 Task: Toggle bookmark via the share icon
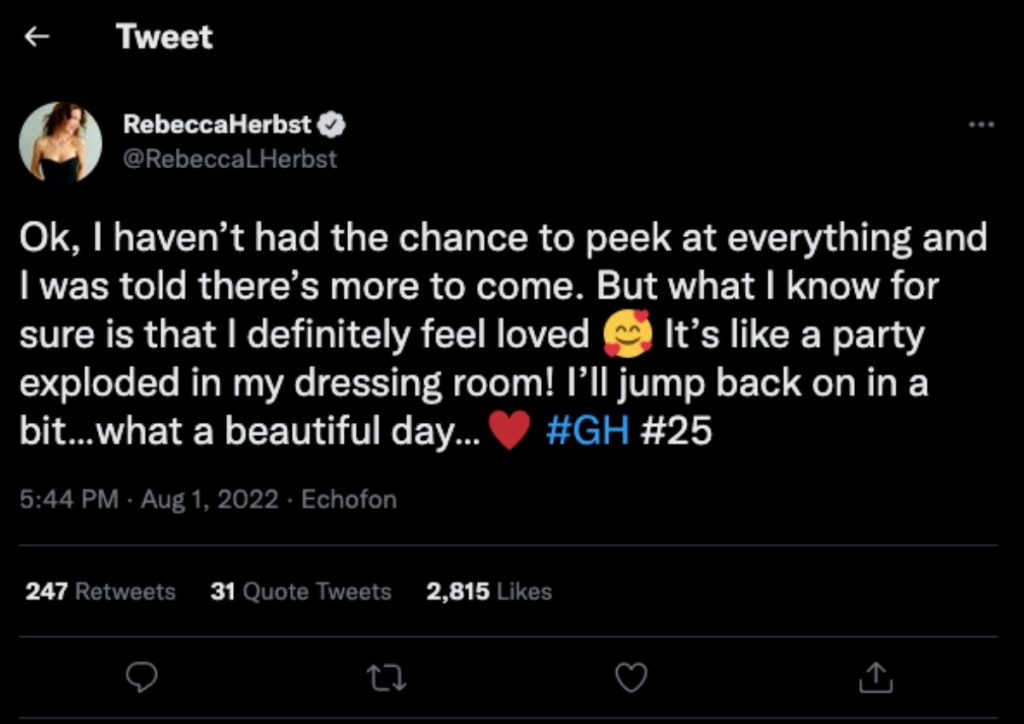point(875,677)
